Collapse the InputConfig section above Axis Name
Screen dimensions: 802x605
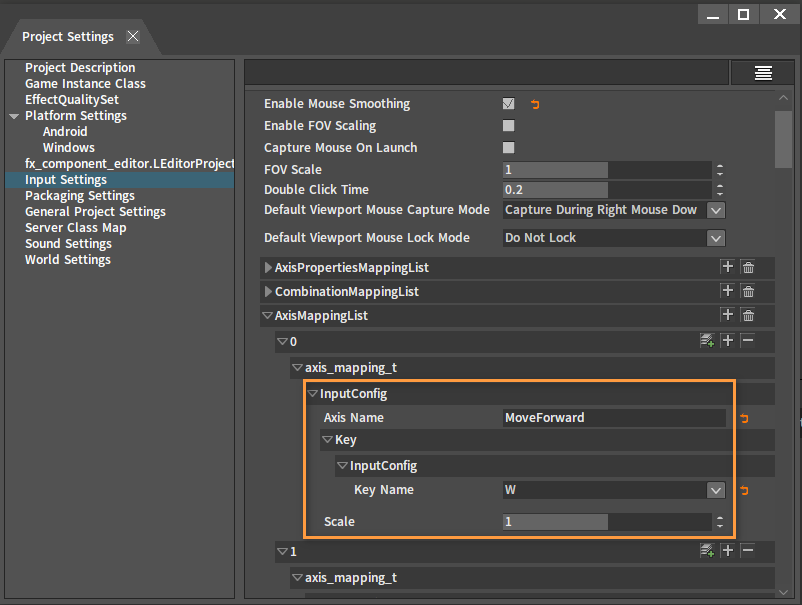tap(312, 394)
